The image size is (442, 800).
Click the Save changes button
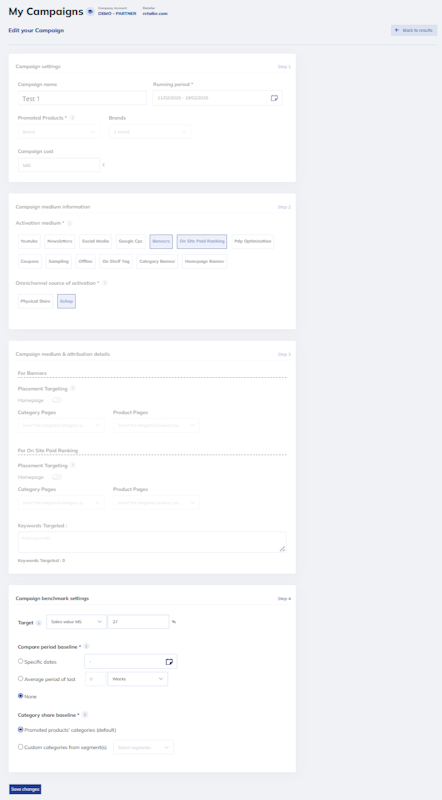coord(25,789)
